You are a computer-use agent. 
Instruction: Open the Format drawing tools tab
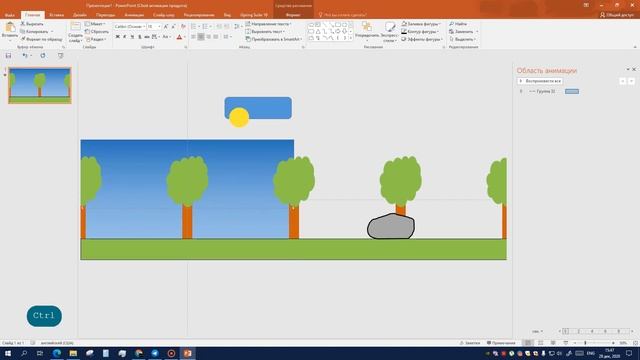[x=293, y=15]
